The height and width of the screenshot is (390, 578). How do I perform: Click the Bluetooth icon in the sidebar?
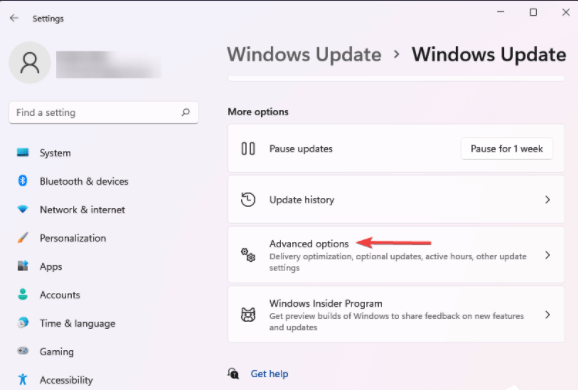(x=23, y=181)
